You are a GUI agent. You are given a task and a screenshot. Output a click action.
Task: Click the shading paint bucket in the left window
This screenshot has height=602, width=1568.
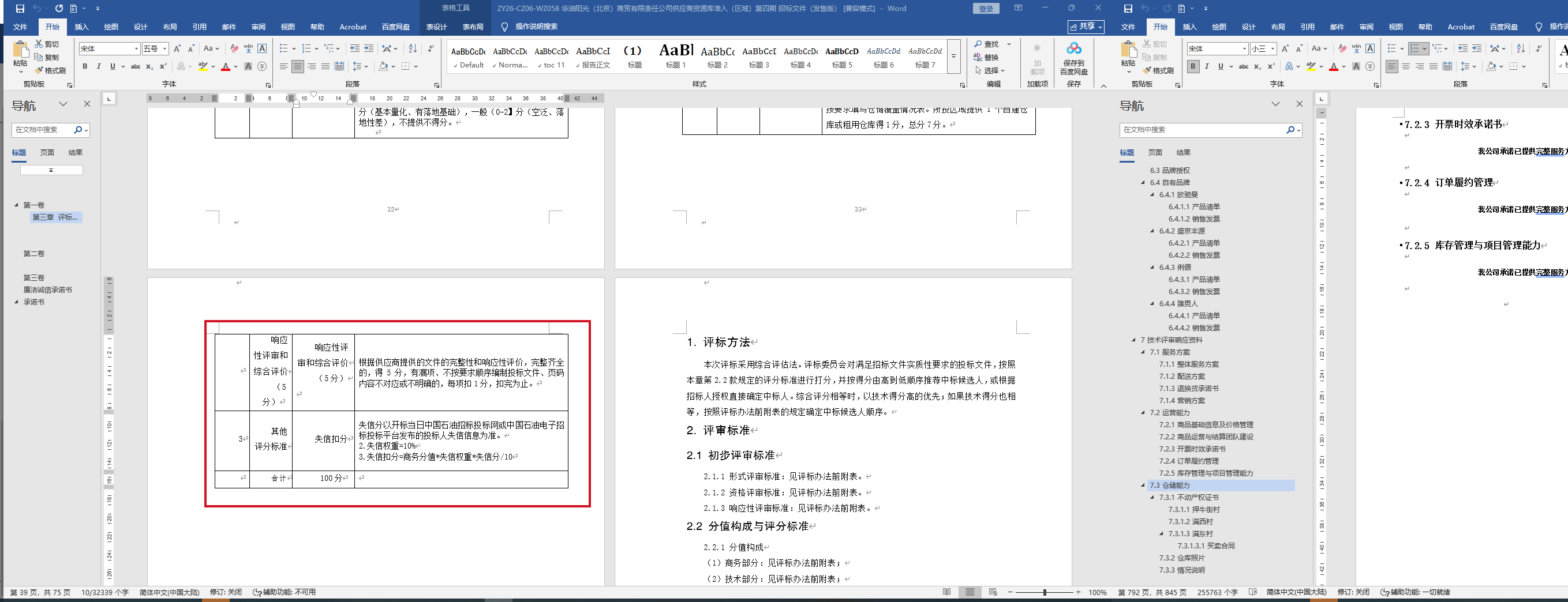[x=383, y=66]
